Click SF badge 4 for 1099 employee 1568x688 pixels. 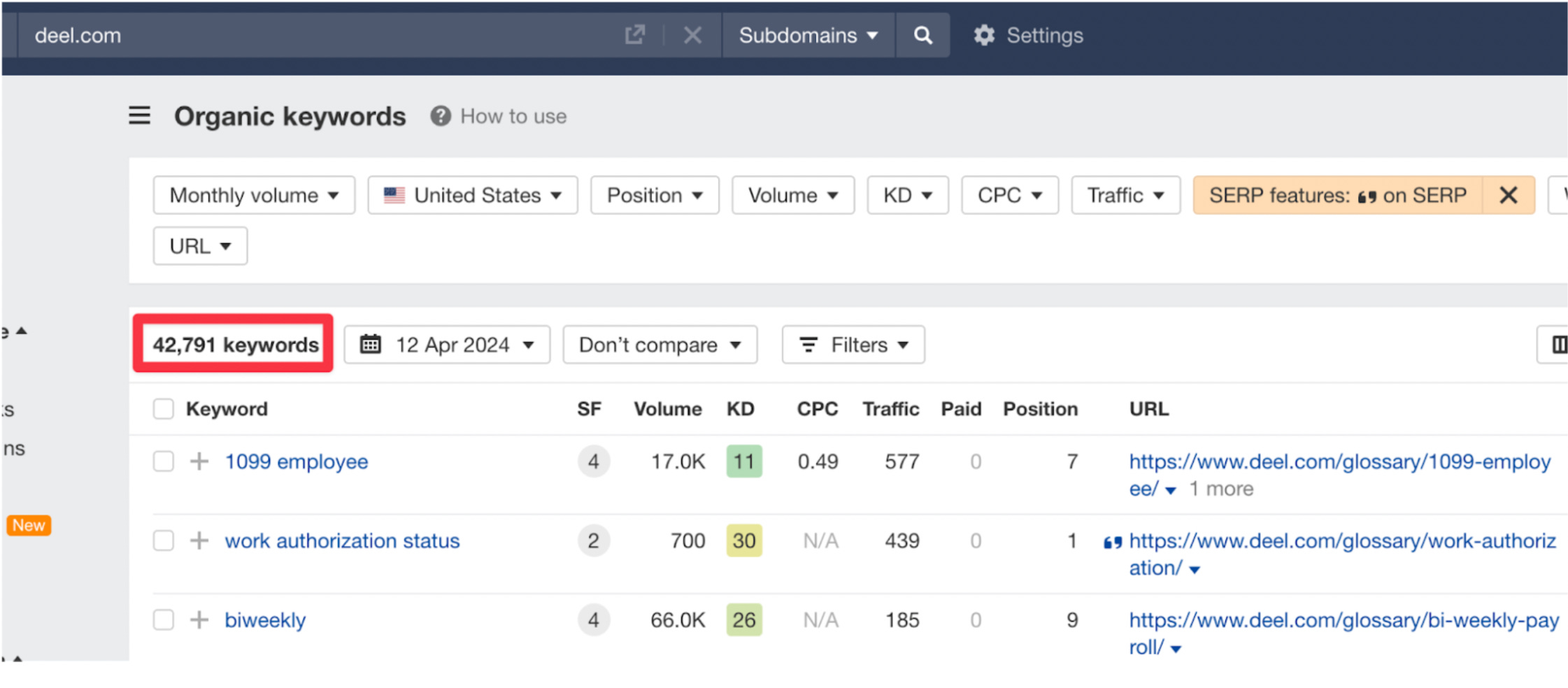593,461
